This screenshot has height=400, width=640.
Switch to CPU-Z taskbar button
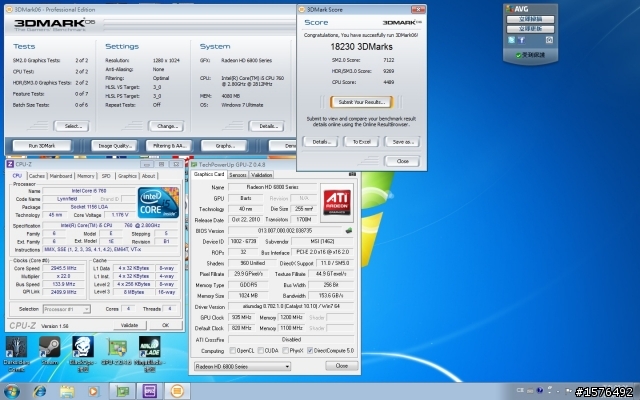pos(149,391)
